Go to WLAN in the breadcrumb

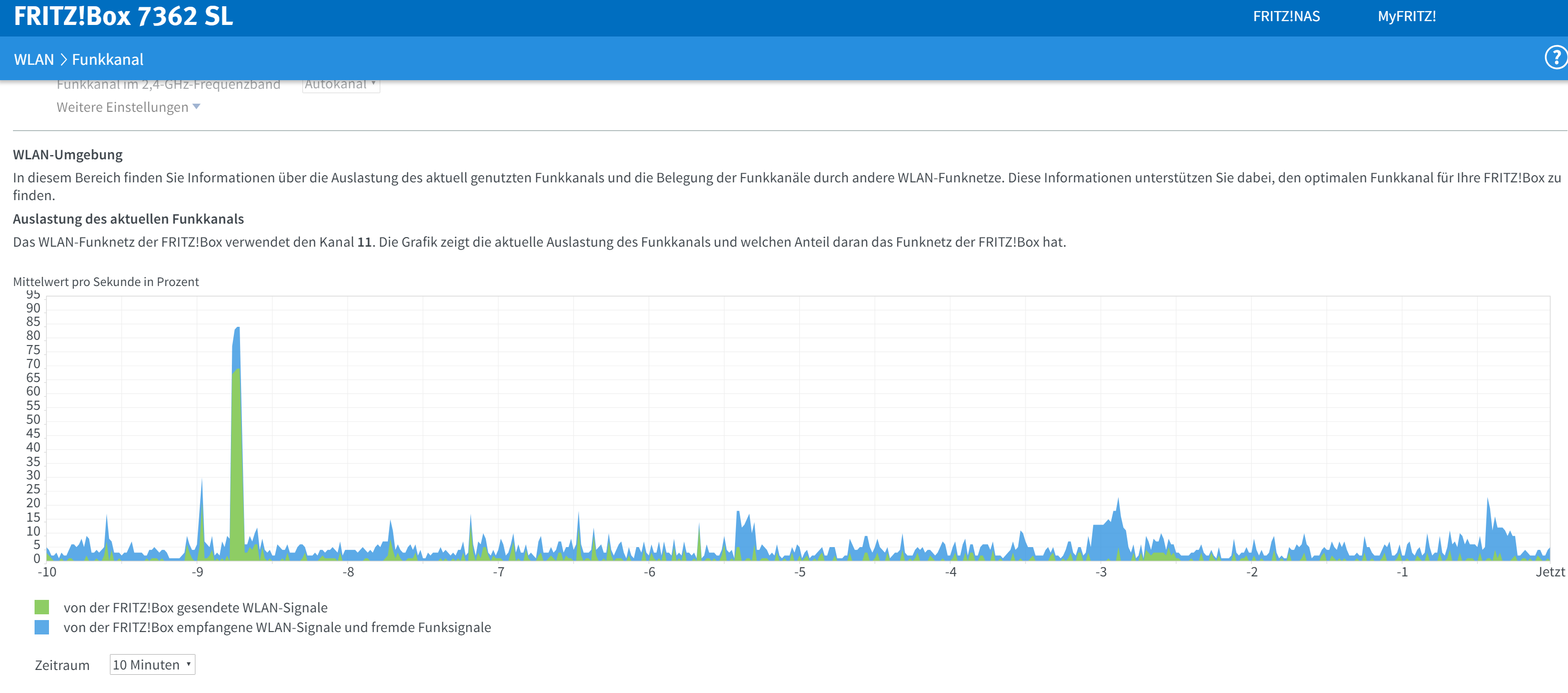(34, 60)
